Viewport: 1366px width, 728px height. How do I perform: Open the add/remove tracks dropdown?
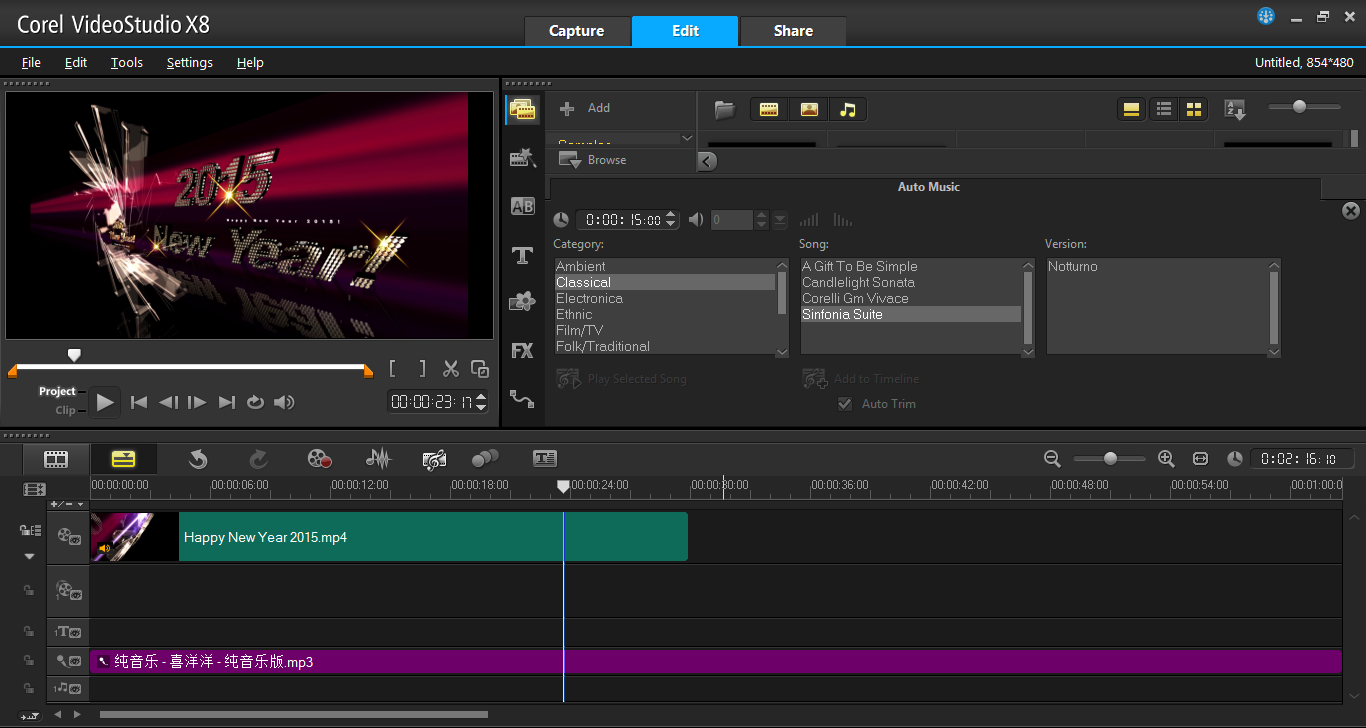68,504
